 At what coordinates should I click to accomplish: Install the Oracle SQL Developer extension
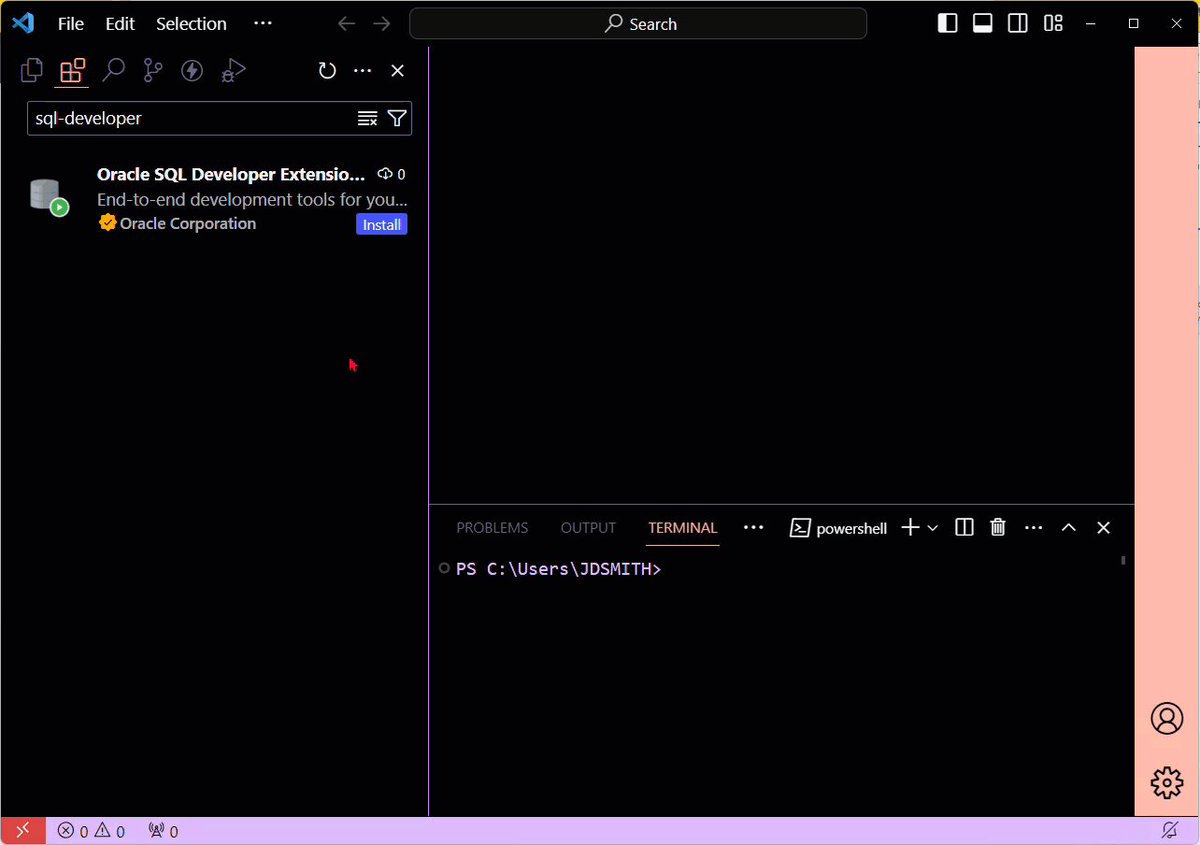[382, 225]
